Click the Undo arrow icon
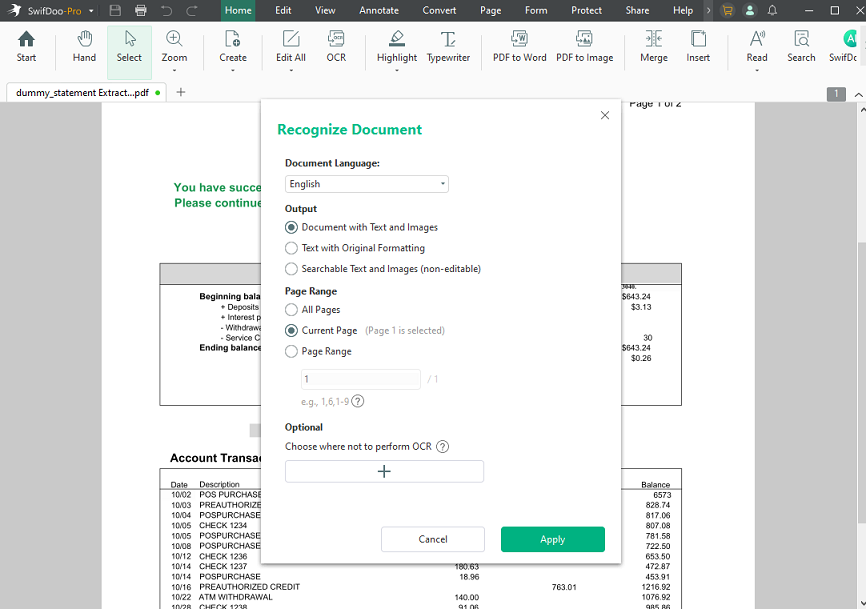Screen dimensions: 866x609 (166, 10)
